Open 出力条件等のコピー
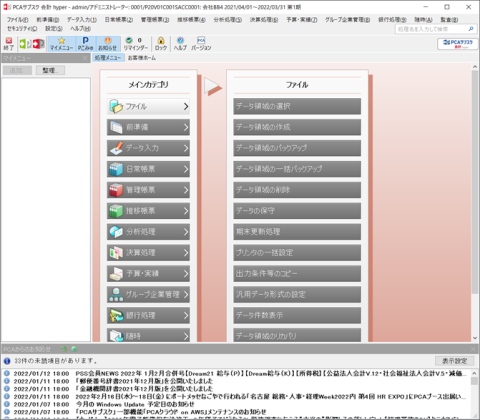480x420 pixels. tap(297, 274)
